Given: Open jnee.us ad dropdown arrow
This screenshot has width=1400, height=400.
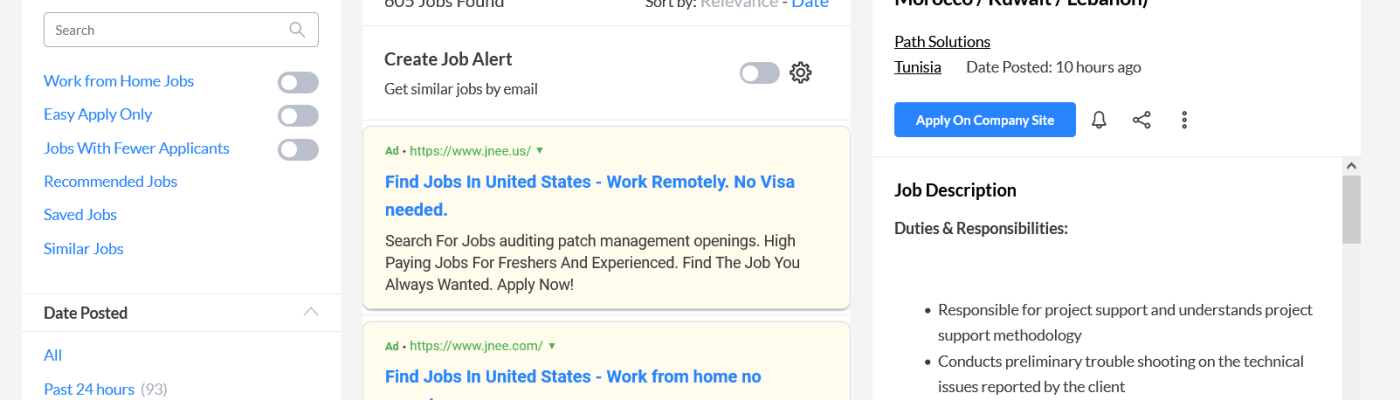Looking at the screenshot, I should click(540, 151).
